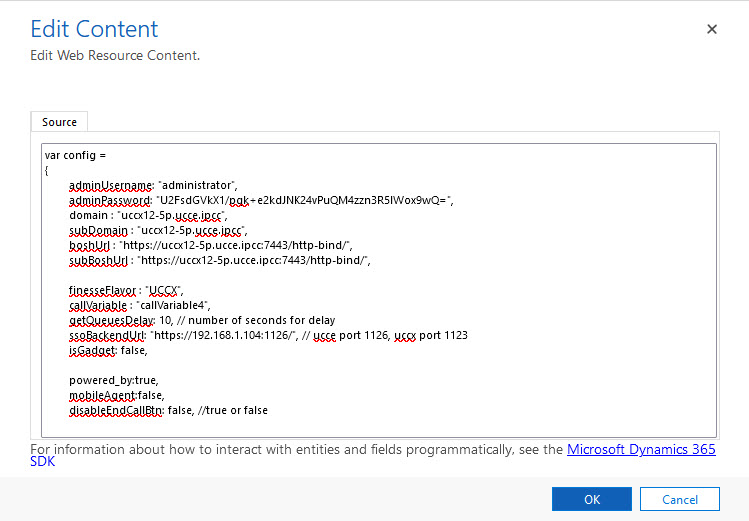Click the subDomain line in the editor
The height and width of the screenshot is (521, 749).
click(x=158, y=230)
